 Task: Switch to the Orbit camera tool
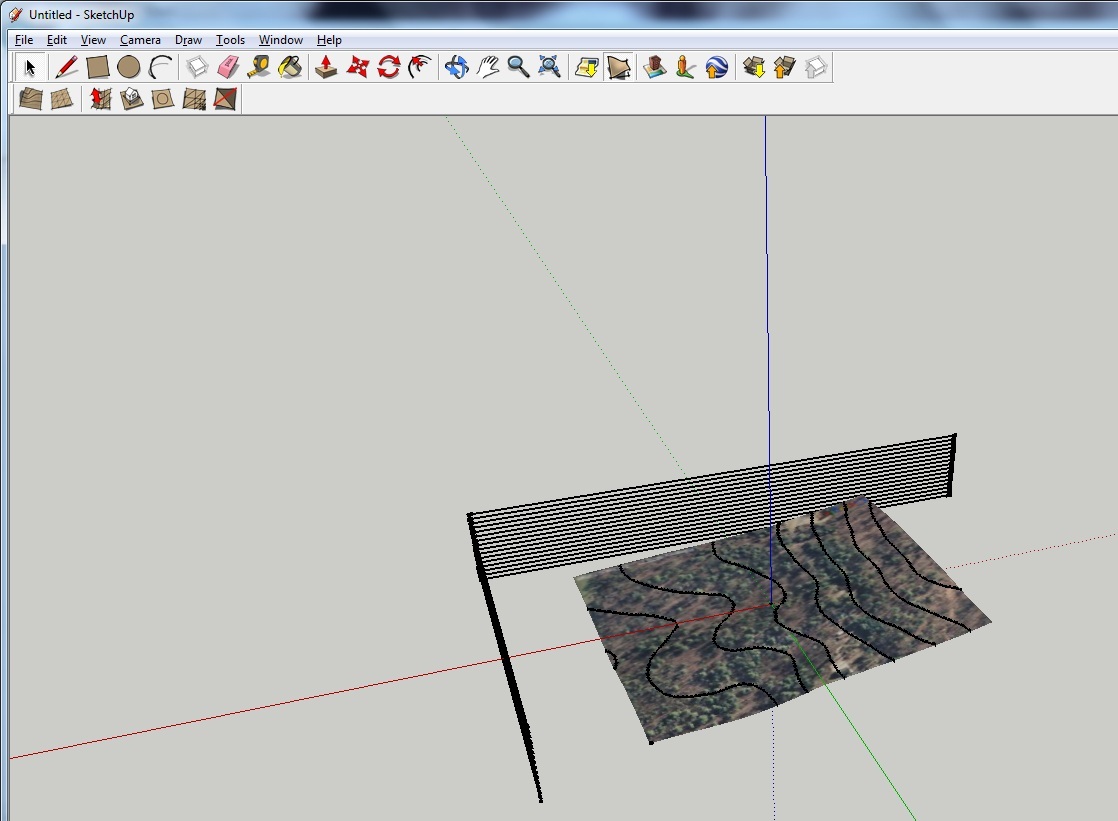[x=456, y=67]
